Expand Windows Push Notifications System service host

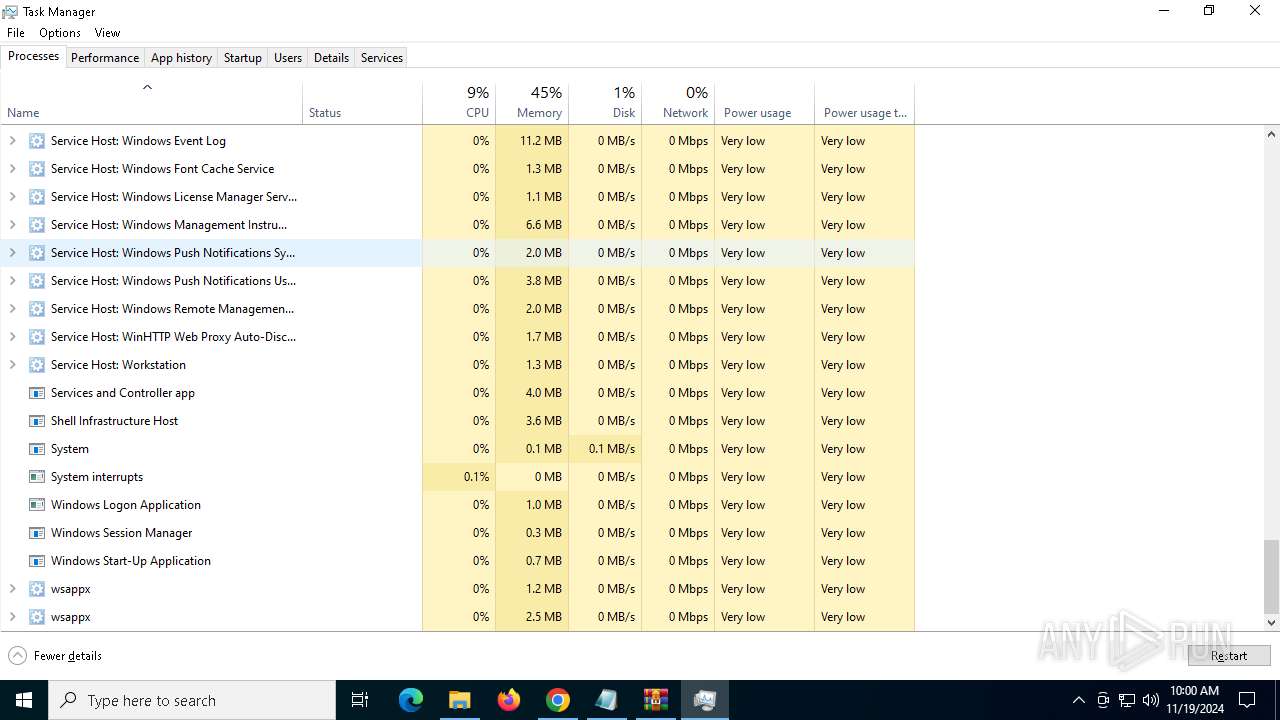(12, 253)
